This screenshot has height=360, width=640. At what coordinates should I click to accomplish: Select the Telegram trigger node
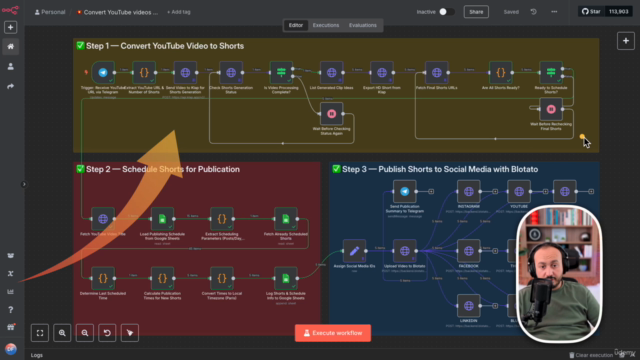coord(103,73)
